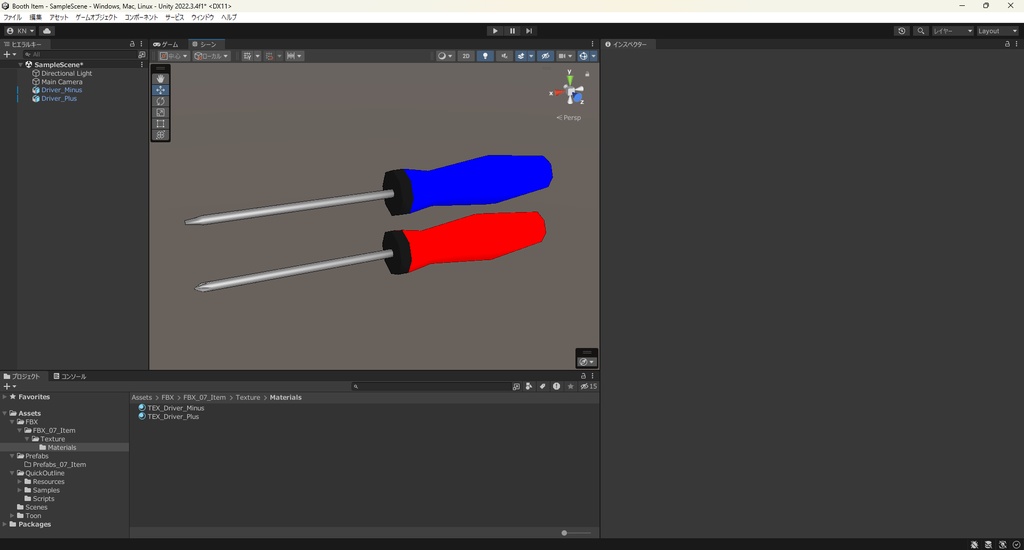The height and width of the screenshot is (550, 1024).
Task: Click the scene orientation gizmo
Action: pyautogui.click(x=570, y=91)
